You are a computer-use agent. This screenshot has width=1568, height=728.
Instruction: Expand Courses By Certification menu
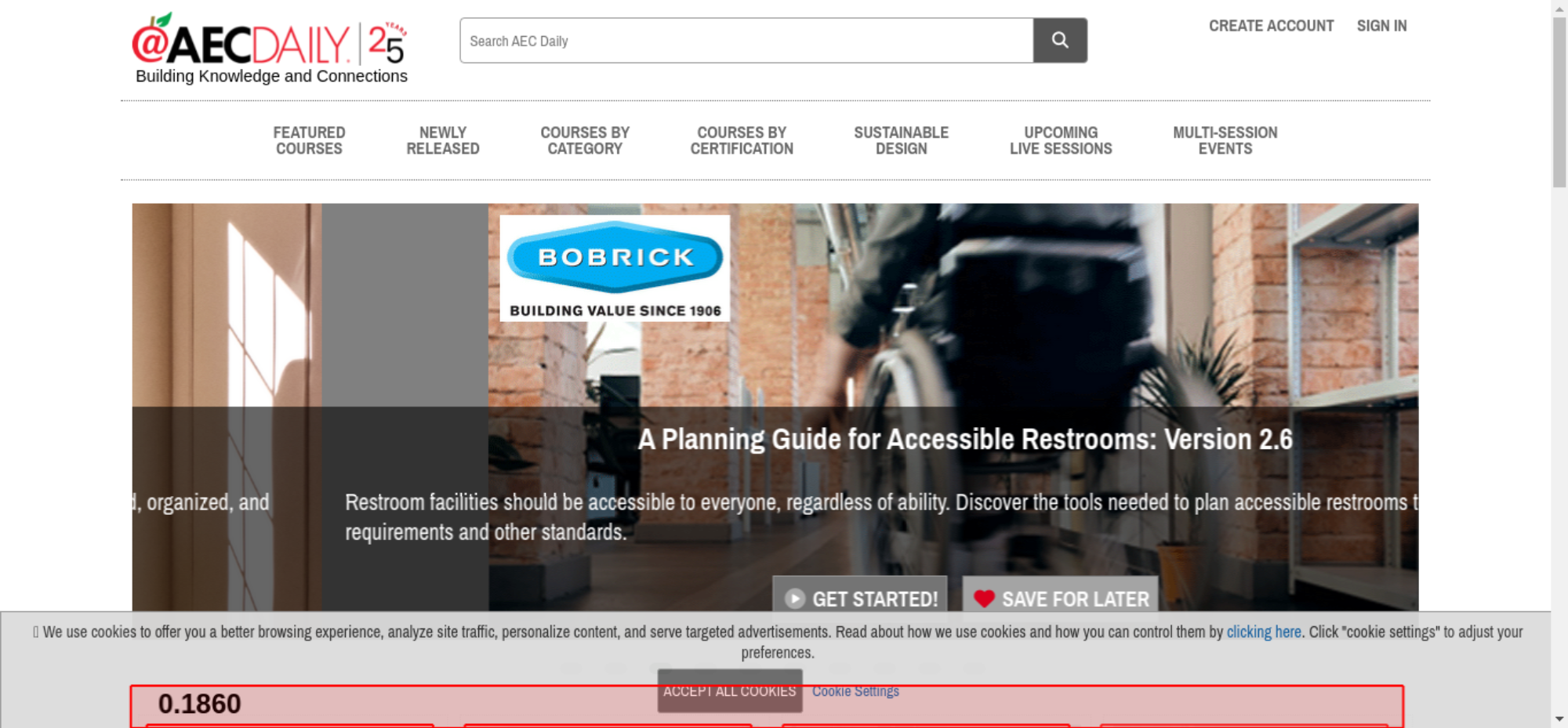pyautogui.click(x=742, y=141)
